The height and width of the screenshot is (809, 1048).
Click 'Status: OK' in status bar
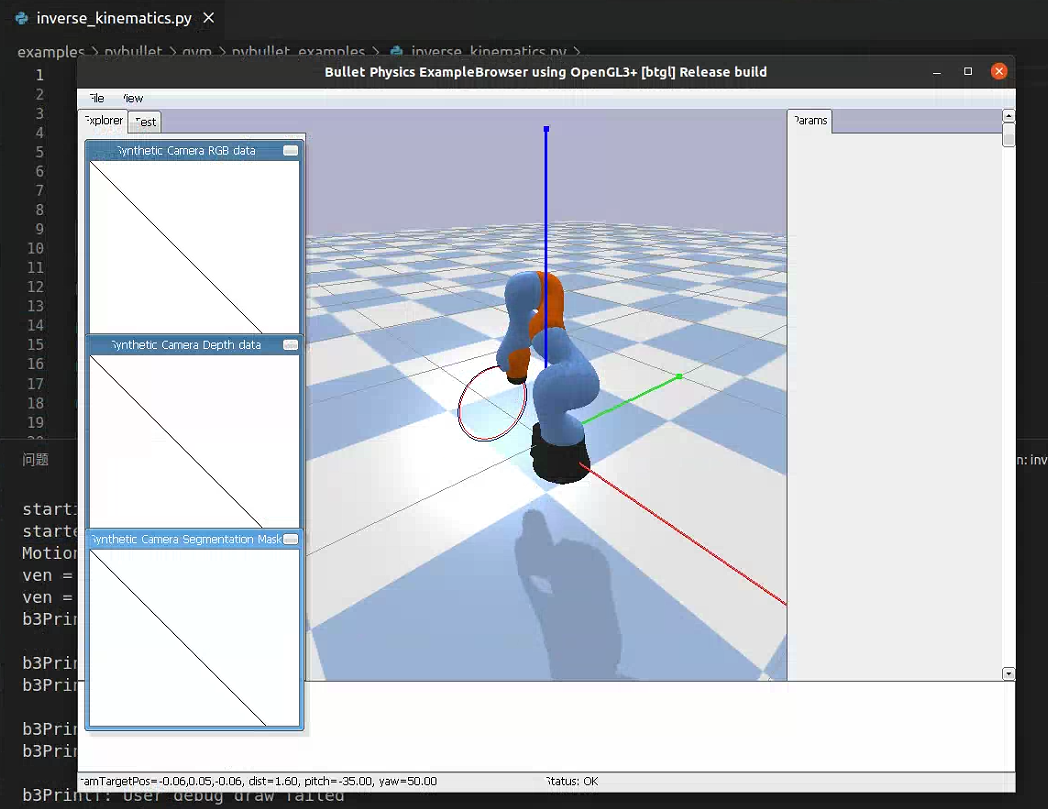point(572,781)
